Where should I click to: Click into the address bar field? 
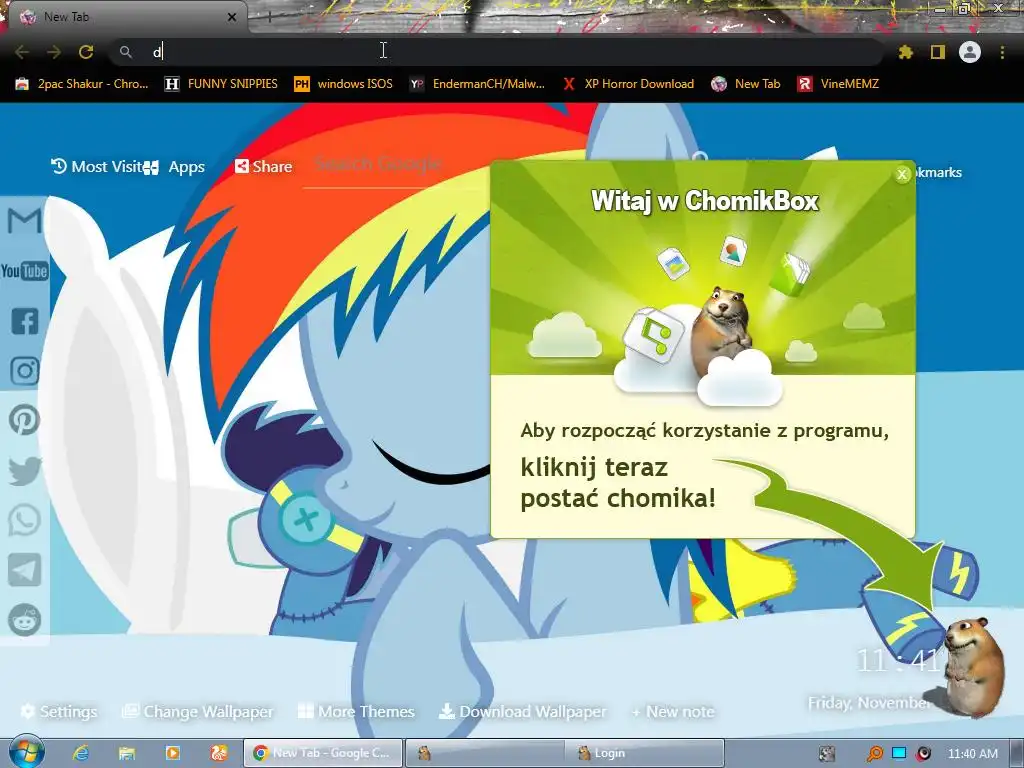click(496, 52)
